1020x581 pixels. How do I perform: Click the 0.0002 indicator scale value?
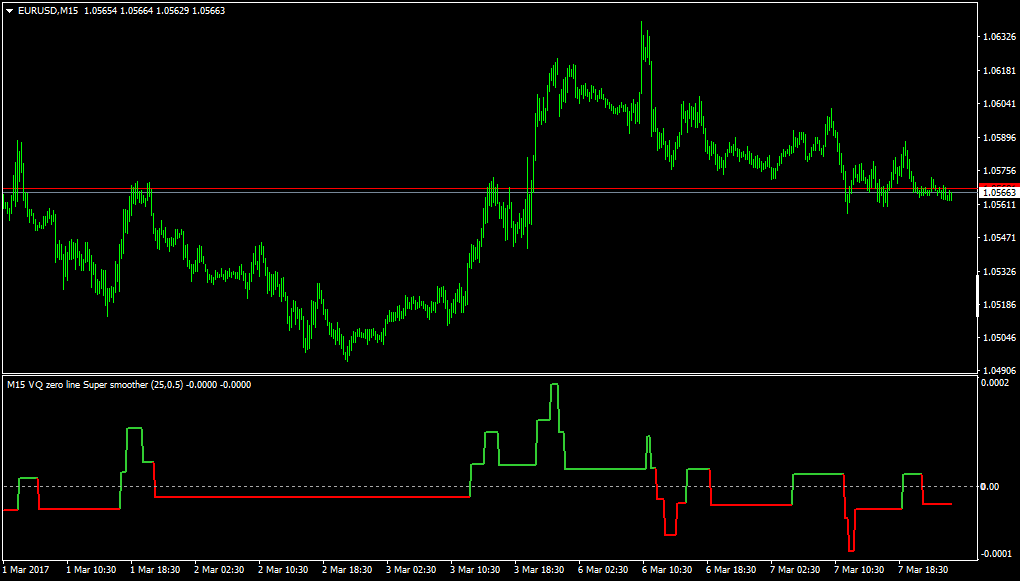coord(995,383)
